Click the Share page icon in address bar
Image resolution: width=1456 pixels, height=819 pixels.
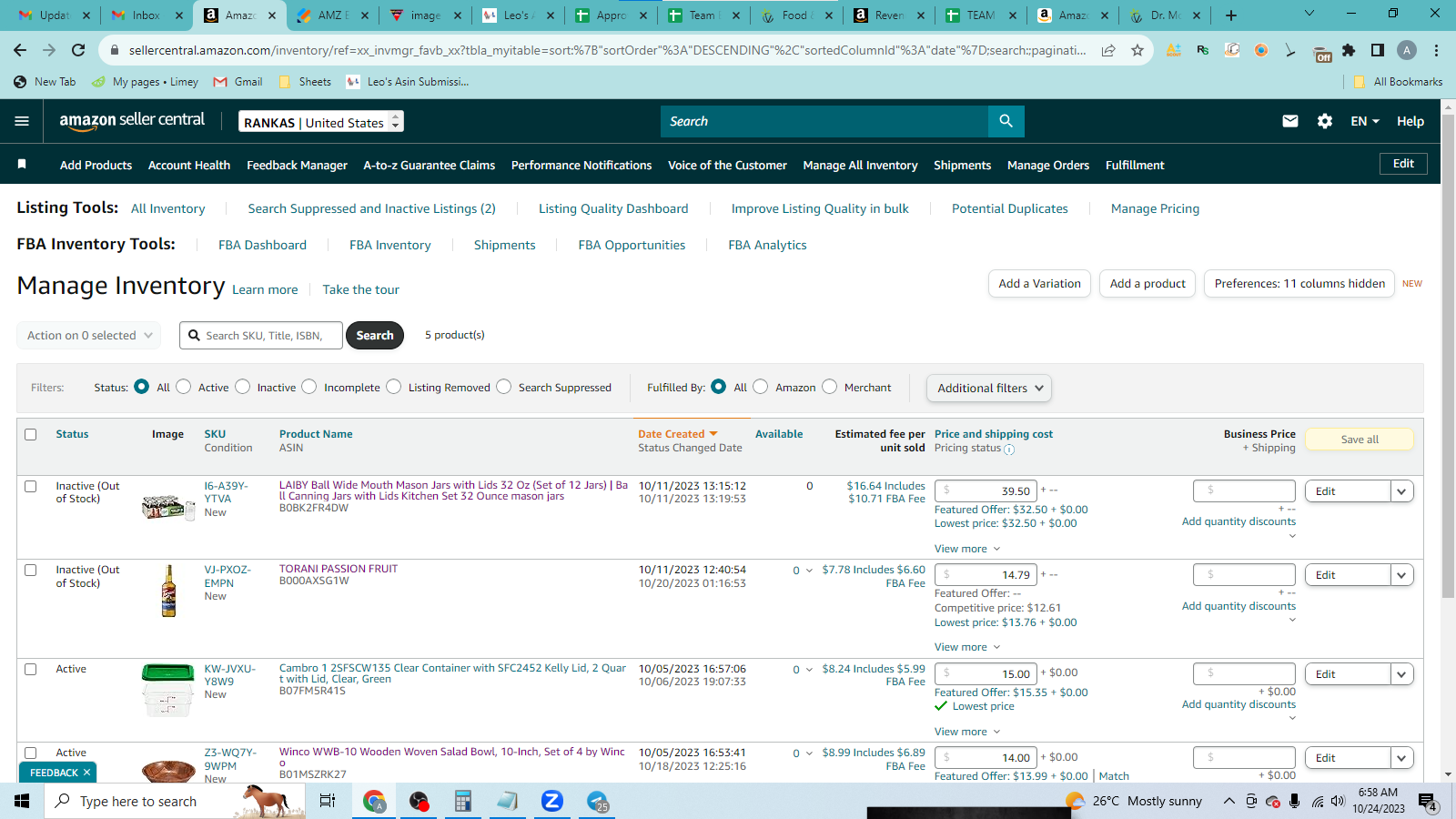pos(1108,50)
